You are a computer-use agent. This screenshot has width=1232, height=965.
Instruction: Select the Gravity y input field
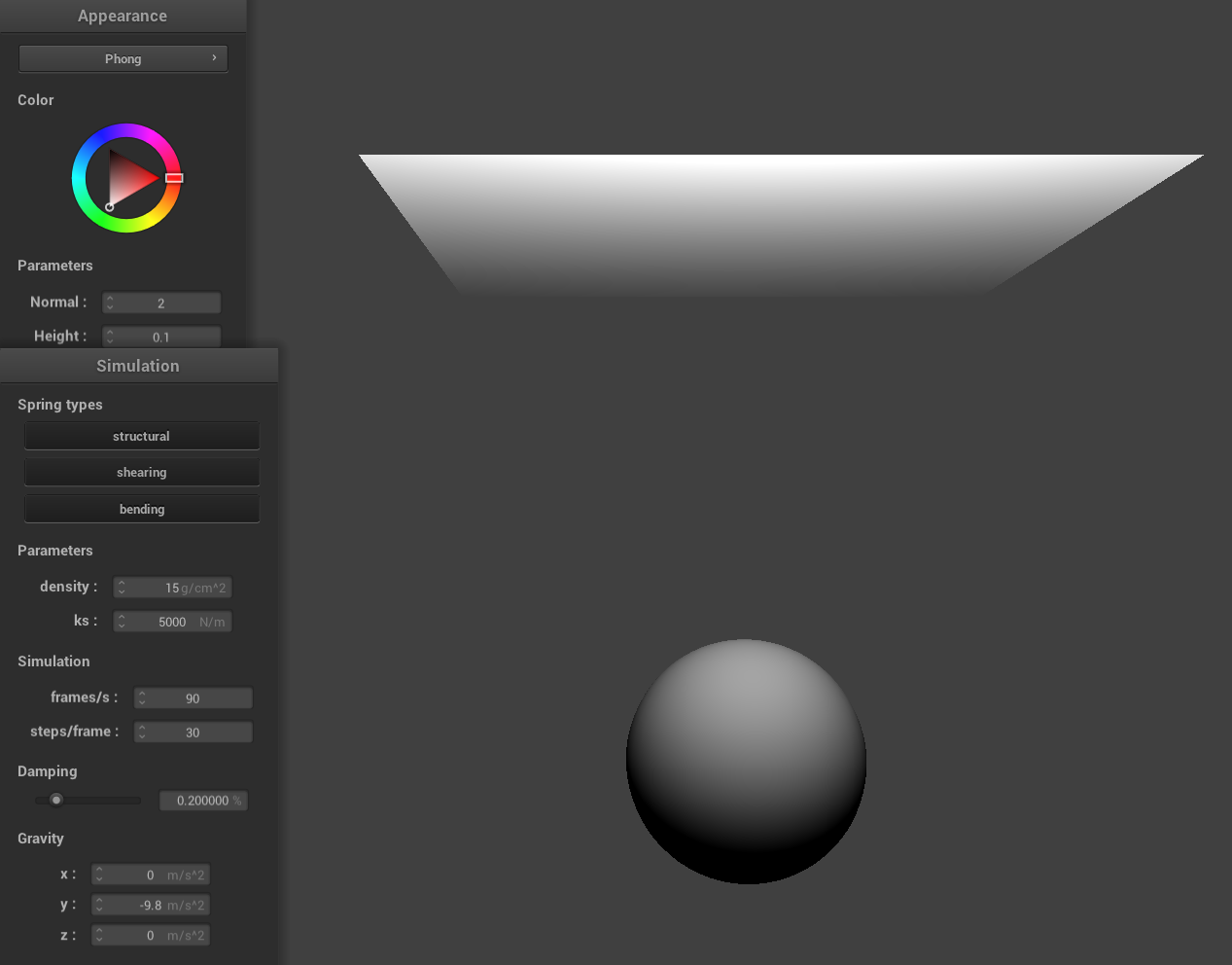click(x=151, y=905)
